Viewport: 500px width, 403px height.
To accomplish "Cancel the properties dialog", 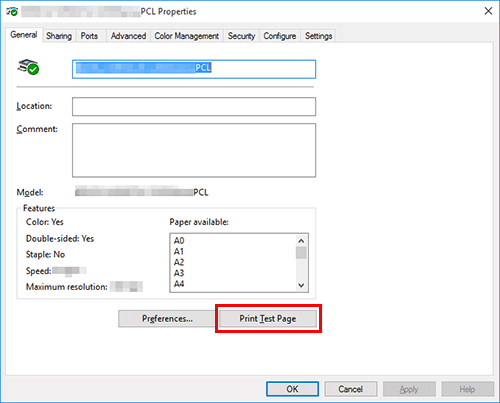I will 351,389.
